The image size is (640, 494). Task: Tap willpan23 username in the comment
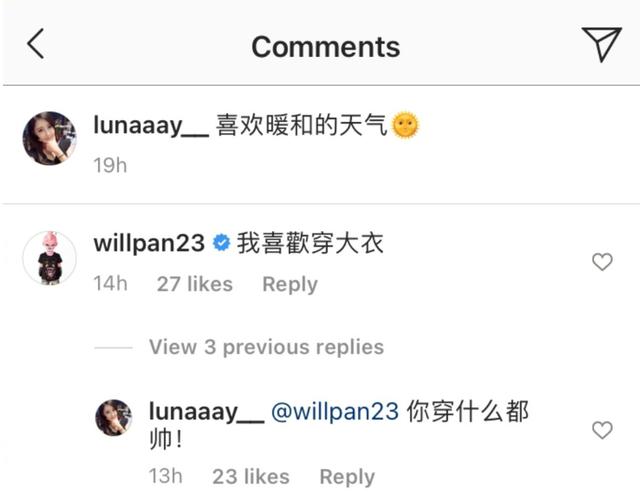(149, 243)
